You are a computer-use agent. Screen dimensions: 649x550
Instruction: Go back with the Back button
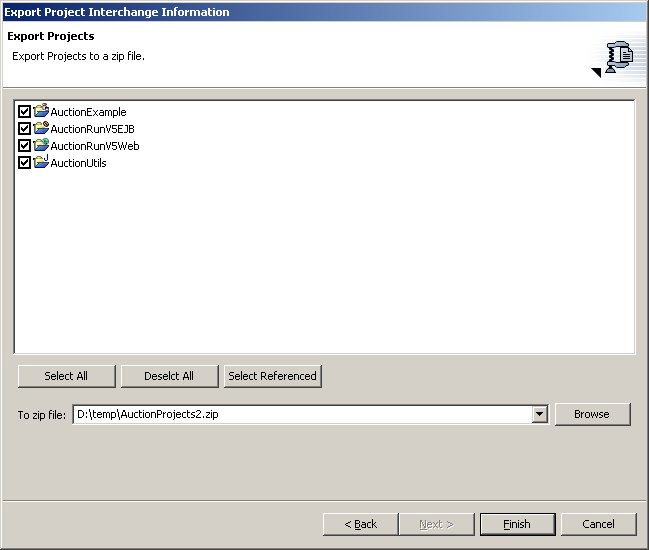[361, 524]
